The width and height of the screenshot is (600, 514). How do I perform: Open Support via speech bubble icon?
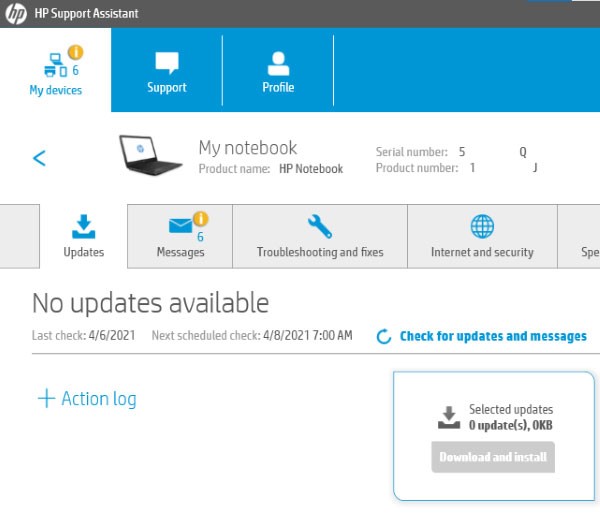(x=166, y=63)
